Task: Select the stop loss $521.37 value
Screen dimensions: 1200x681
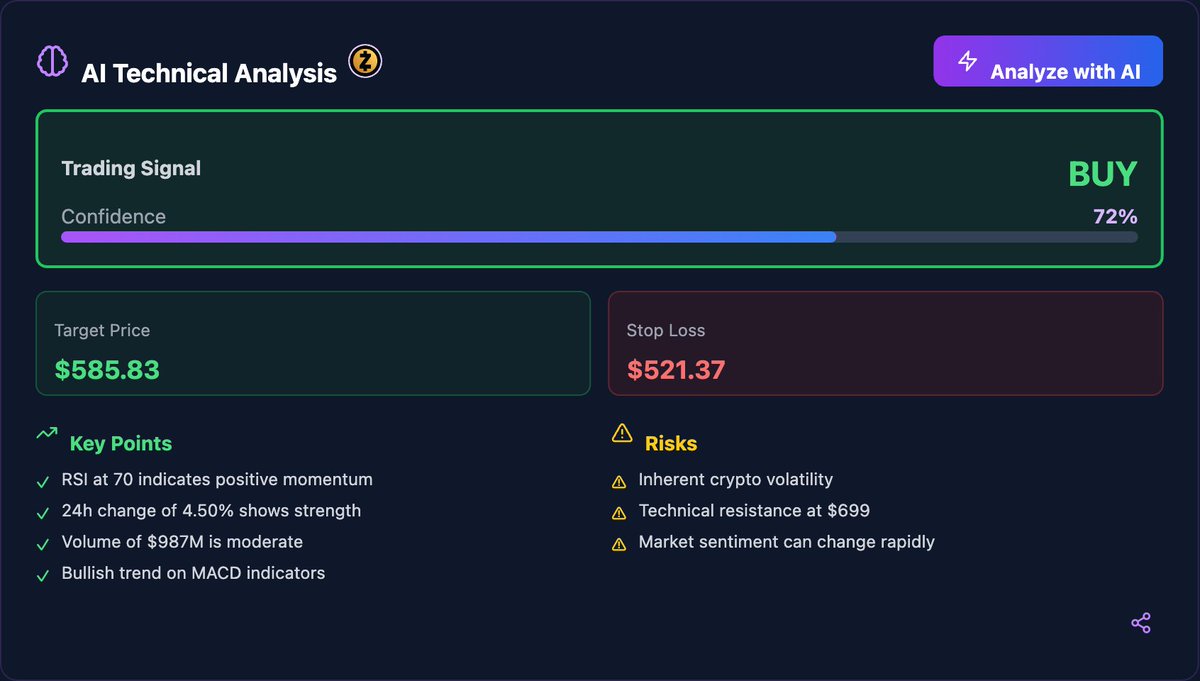Action: pyautogui.click(x=676, y=370)
